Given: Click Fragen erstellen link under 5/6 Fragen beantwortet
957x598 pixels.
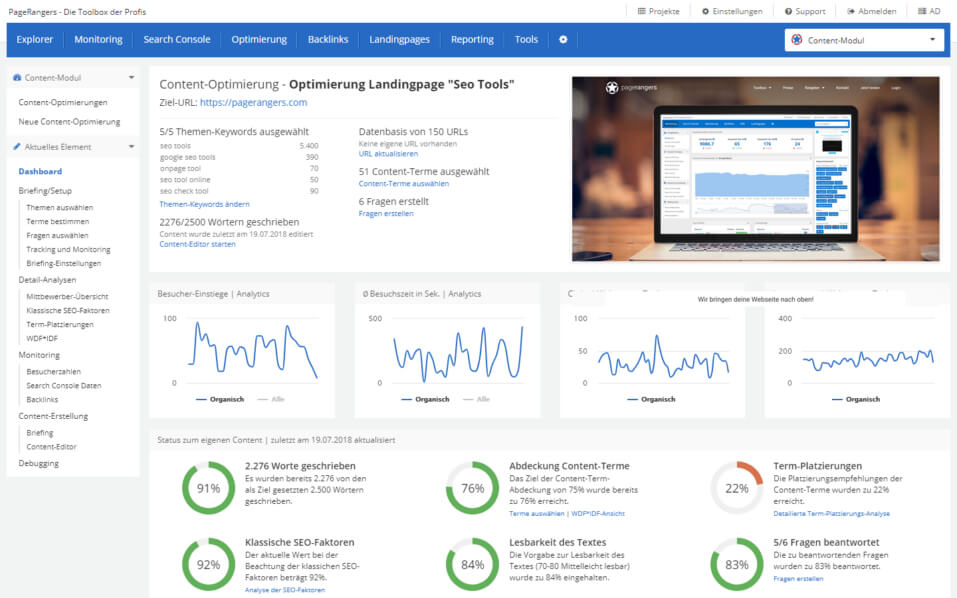Looking at the screenshot, I should [x=798, y=578].
